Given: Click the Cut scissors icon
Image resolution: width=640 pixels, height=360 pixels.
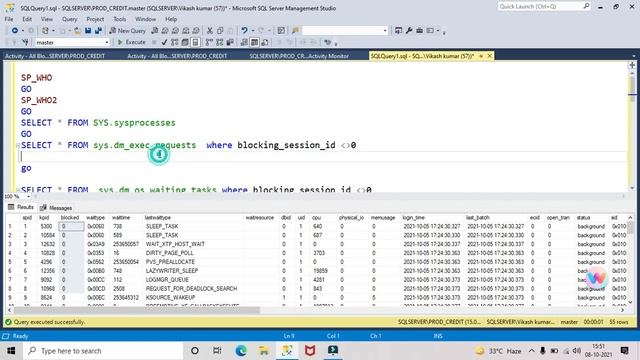Looking at the screenshot, I should 210,31.
